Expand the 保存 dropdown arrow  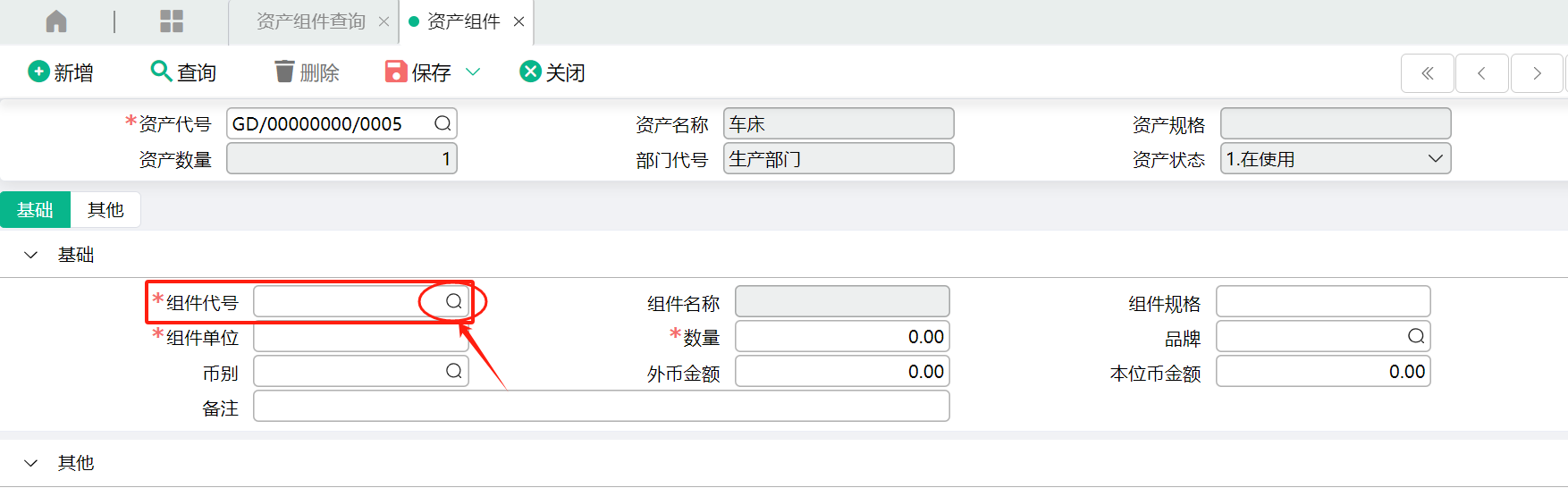pos(473,72)
